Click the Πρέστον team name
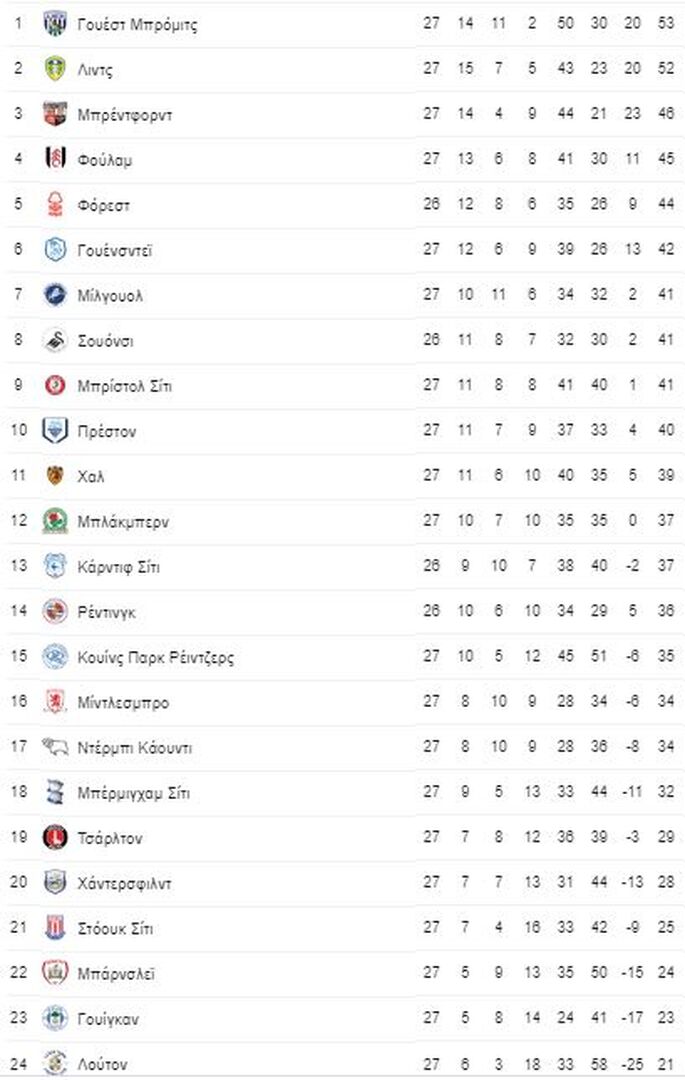Screen dimensions: 685x1080 pyautogui.click(x=107, y=432)
